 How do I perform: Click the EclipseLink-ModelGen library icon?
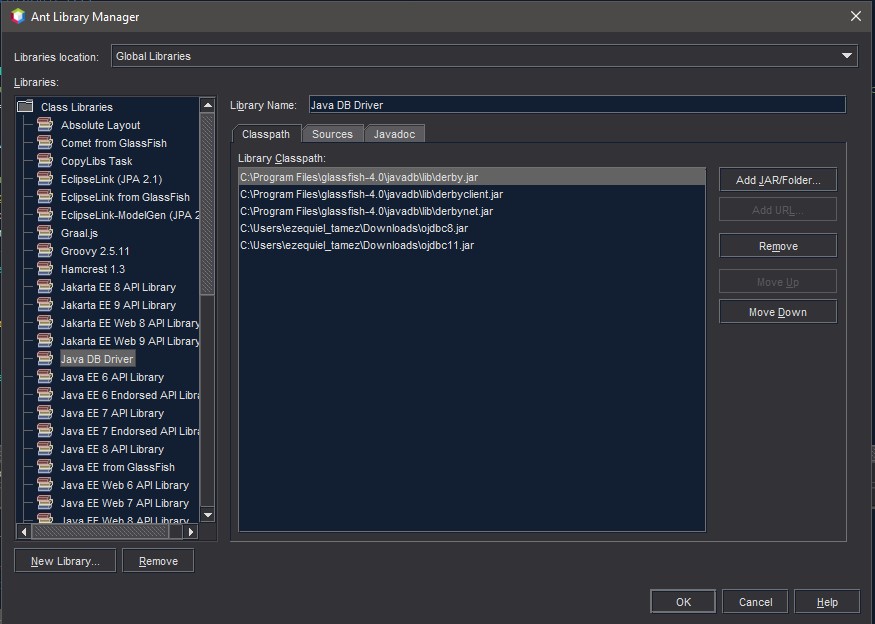pyautogui.click(x=45, y=214)
